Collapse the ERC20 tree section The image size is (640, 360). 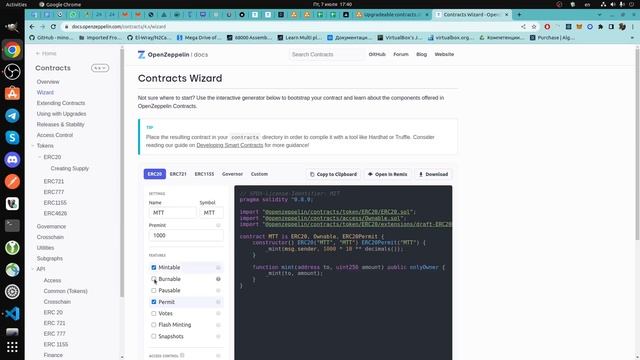point(40,157)
